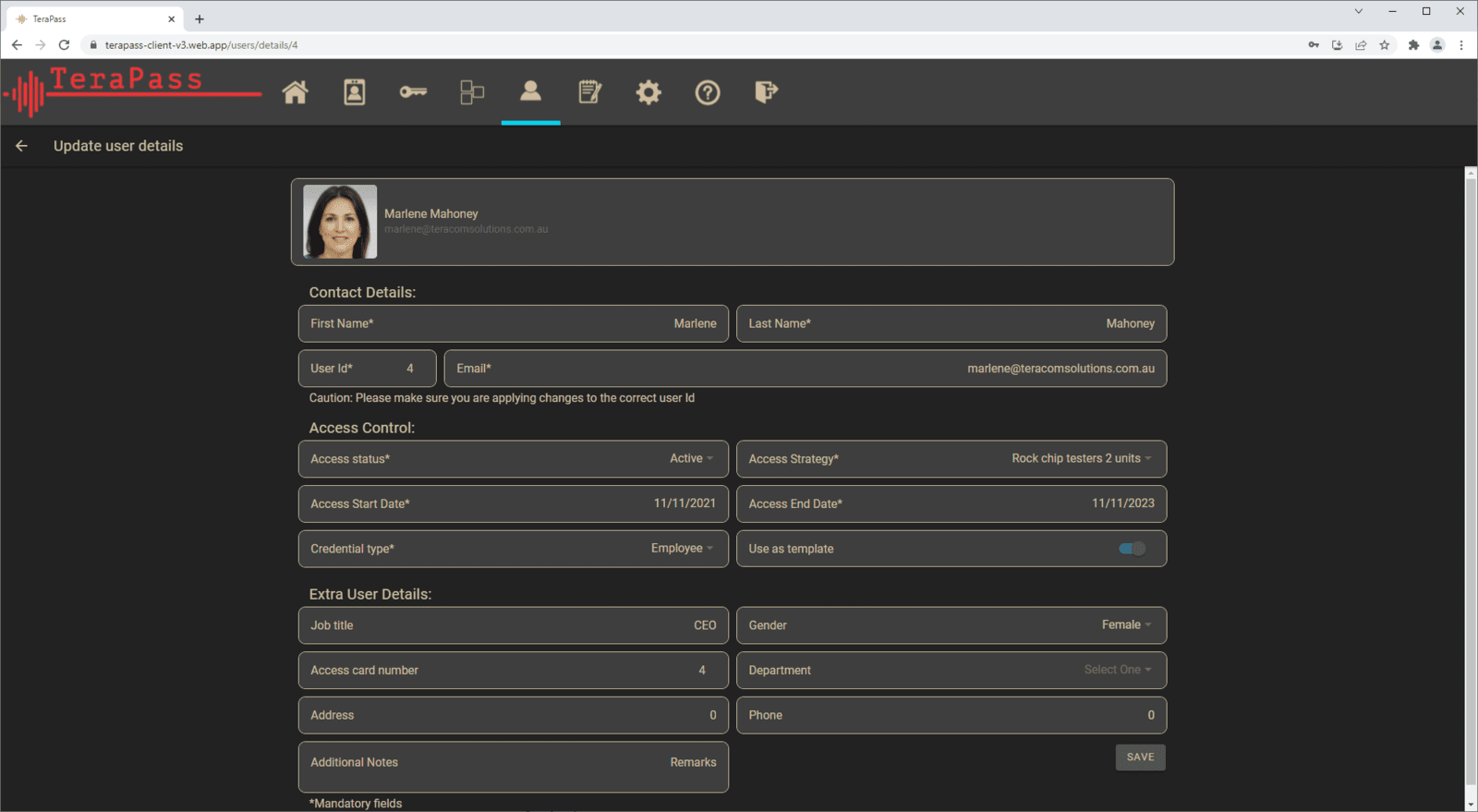Click the Phone field

pyautogui.click(x=951, y=715)
